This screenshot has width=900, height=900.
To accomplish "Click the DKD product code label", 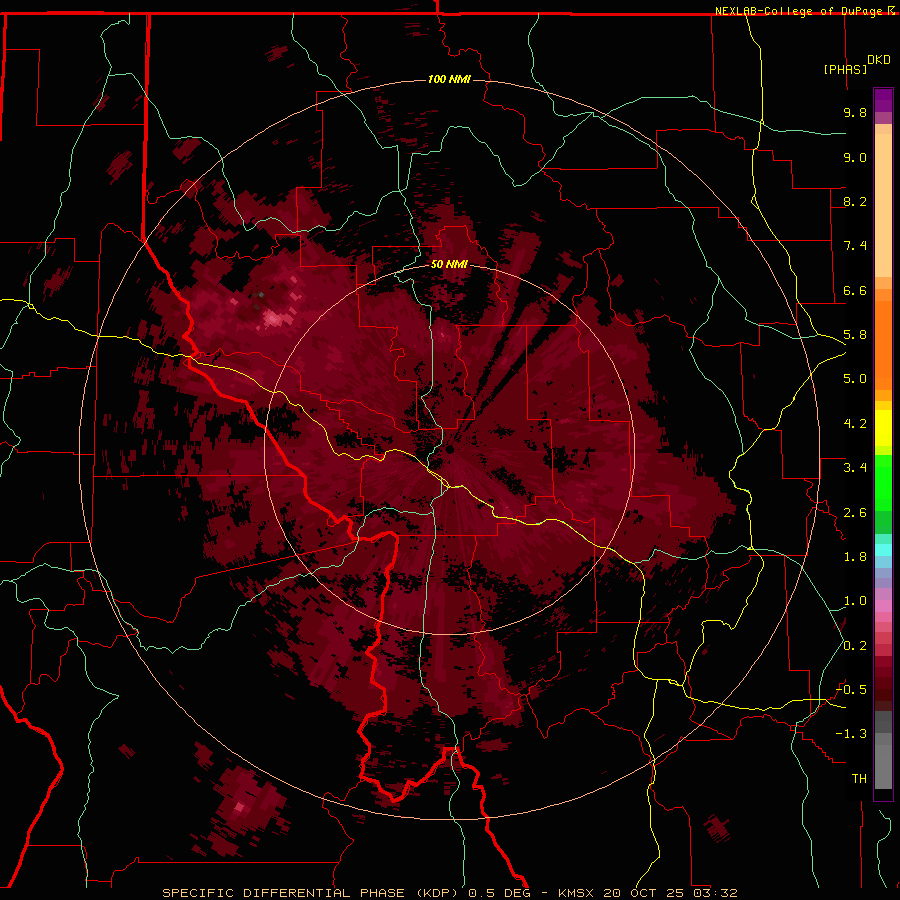I will (879, 60).
